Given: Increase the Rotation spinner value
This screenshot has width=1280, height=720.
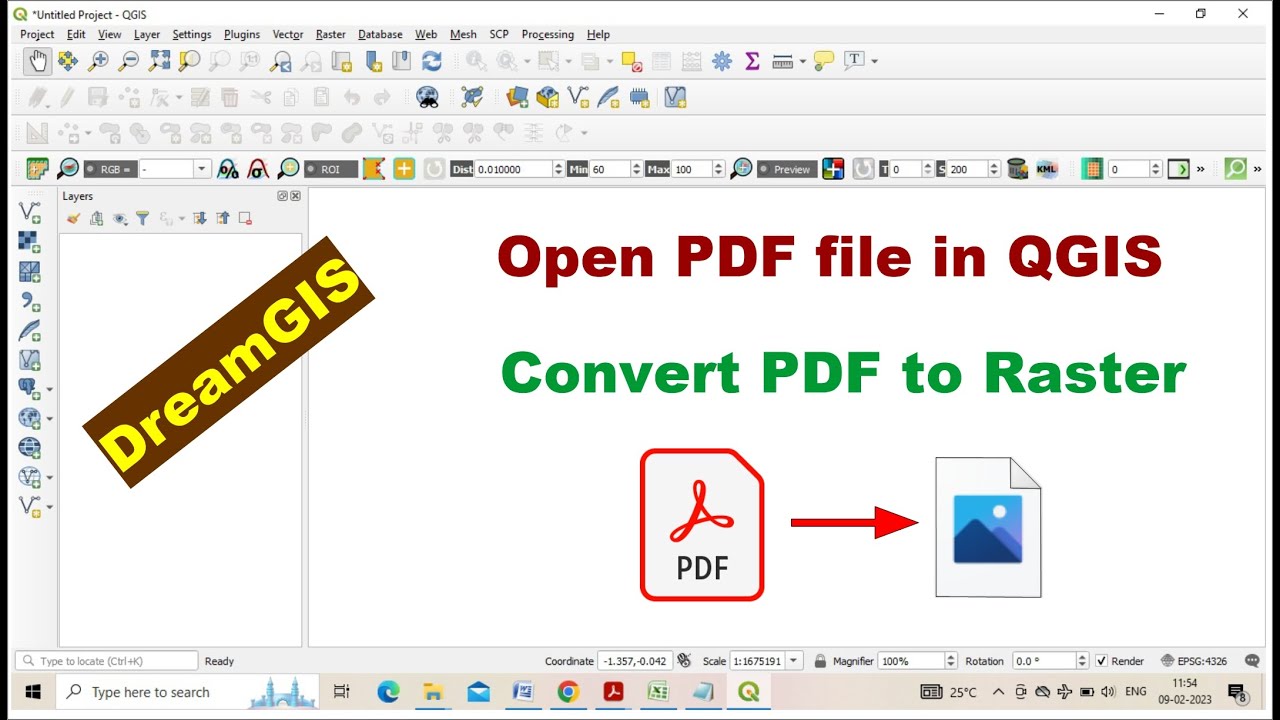Looking at the screenshot, I should [x=1082, y=657].
